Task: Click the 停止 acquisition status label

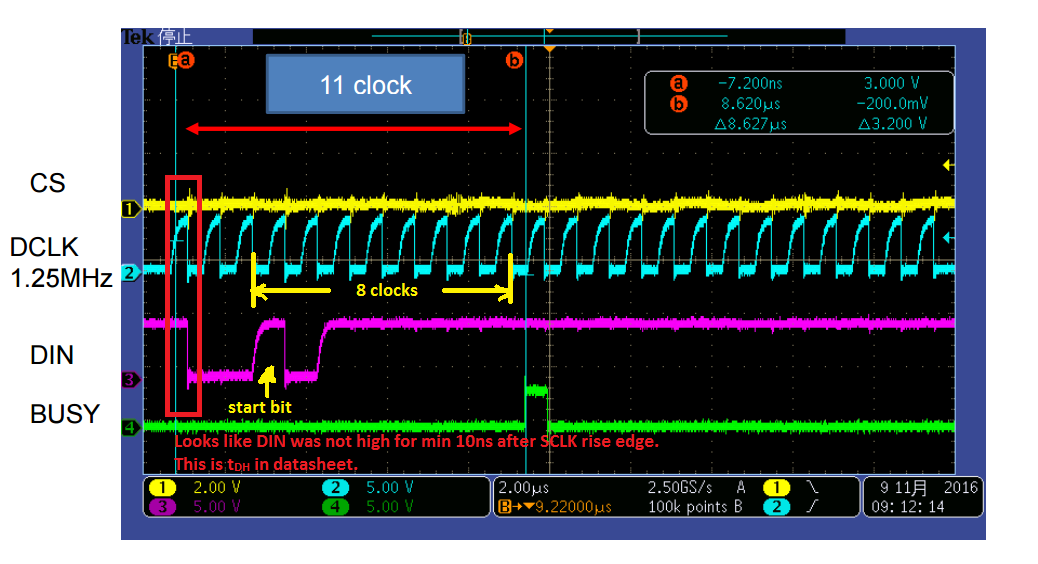Action: (175, 37)
